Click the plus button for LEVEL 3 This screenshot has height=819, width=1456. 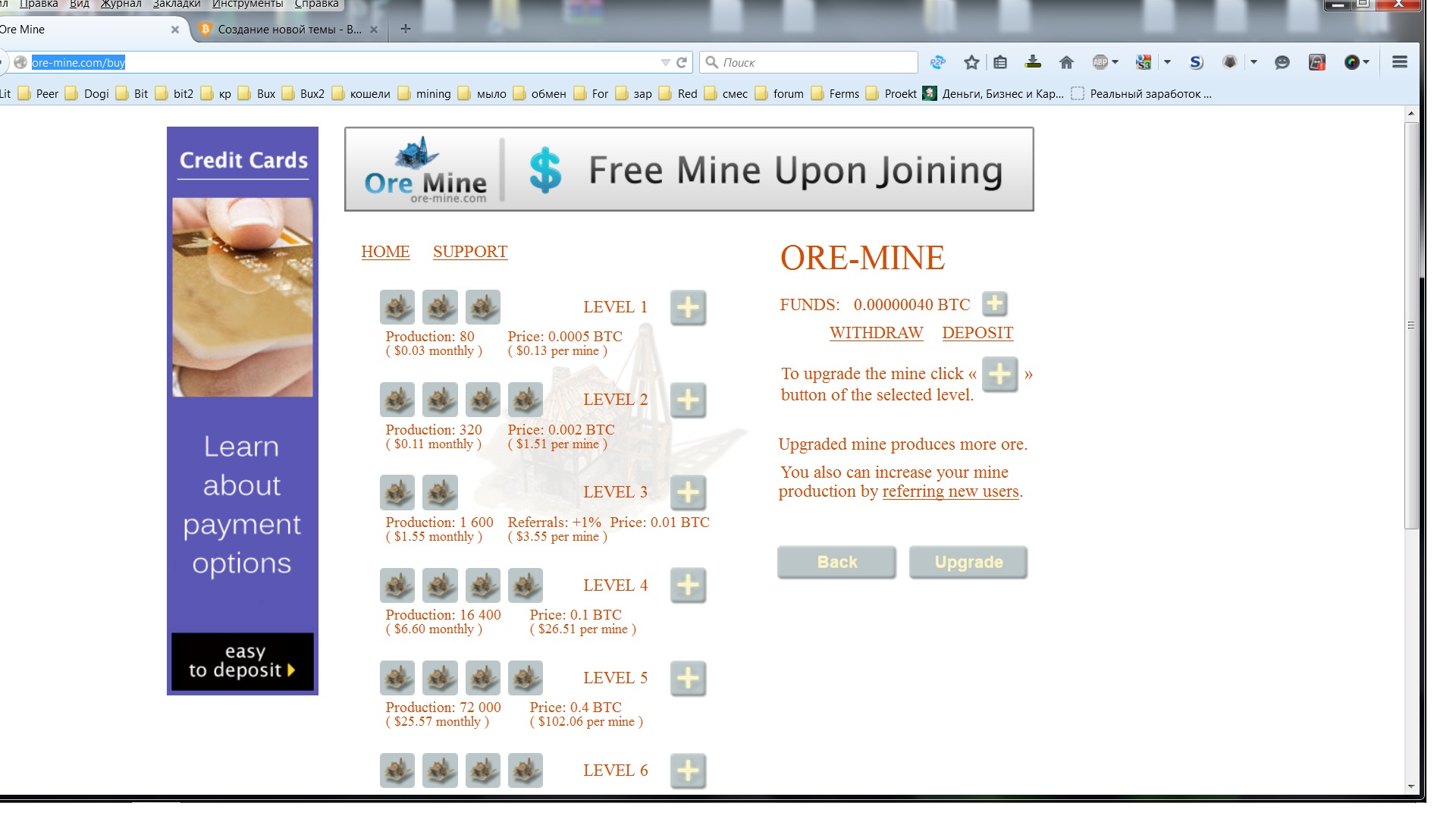[688, 493]
